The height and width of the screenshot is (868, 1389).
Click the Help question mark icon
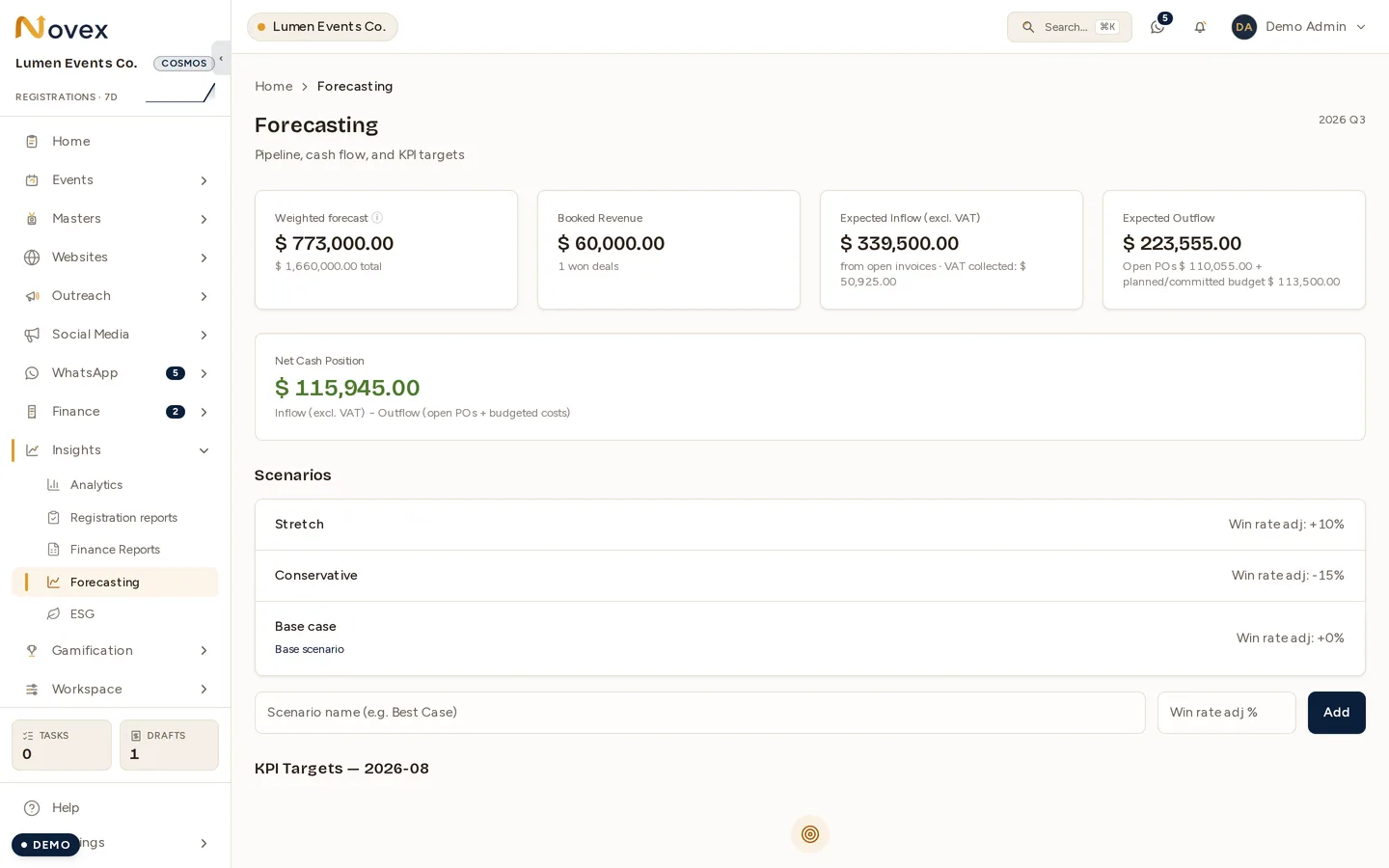[32, 808]
